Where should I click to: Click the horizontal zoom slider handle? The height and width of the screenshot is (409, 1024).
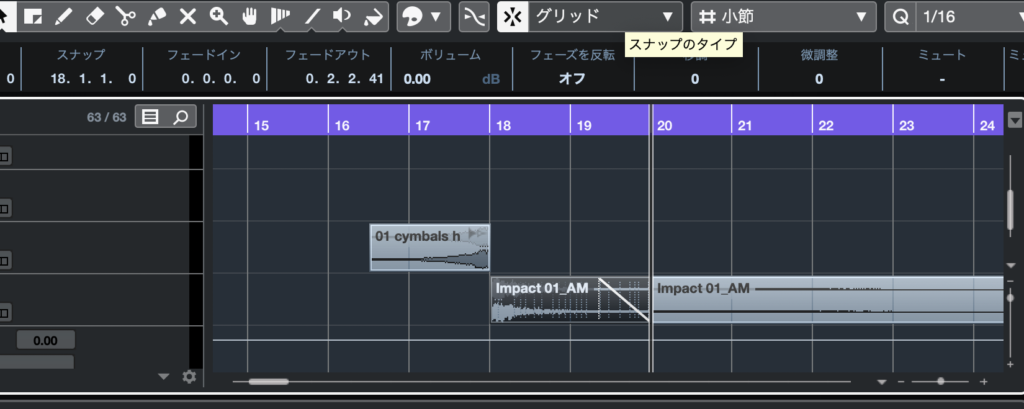tap(940, 382)
